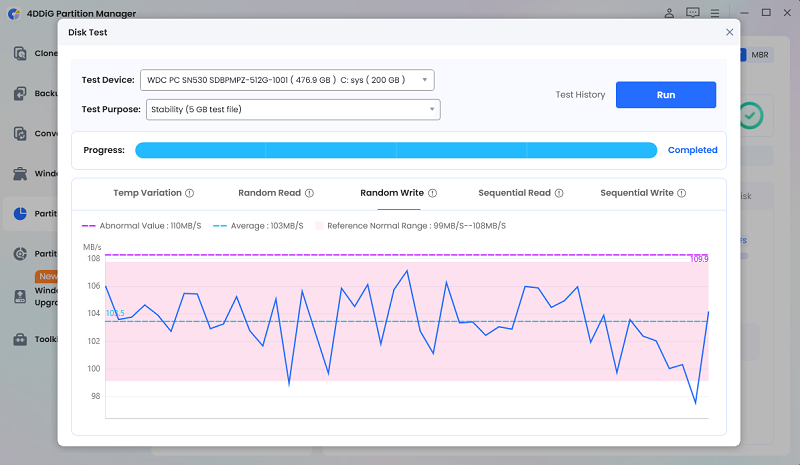800x465 pixels.
Task: Close the Disk Test dialog
Action: pos(730,32)
